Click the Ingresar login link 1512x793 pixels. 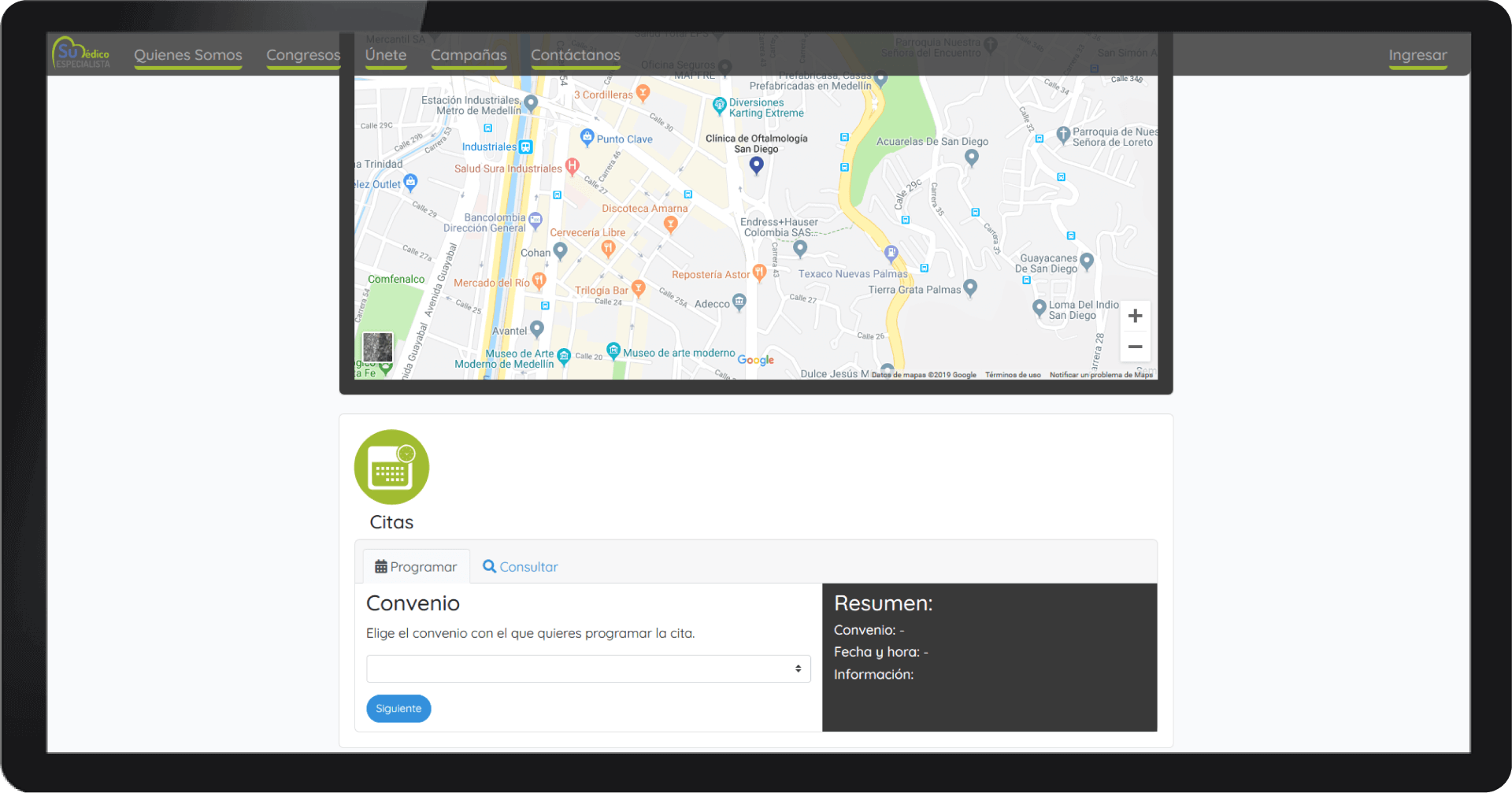1417,55
